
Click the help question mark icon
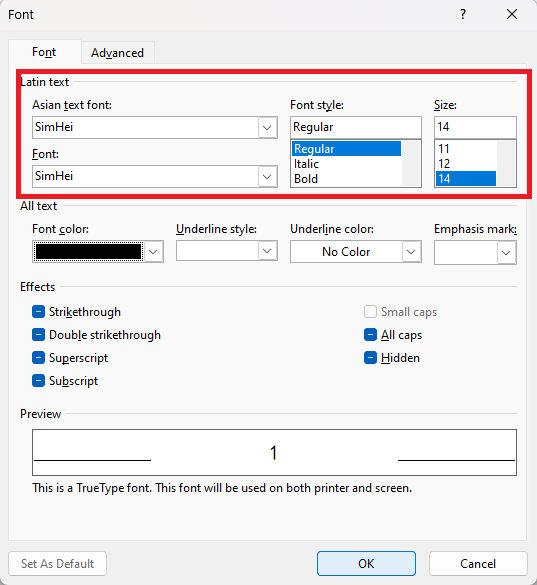[463, 14]
